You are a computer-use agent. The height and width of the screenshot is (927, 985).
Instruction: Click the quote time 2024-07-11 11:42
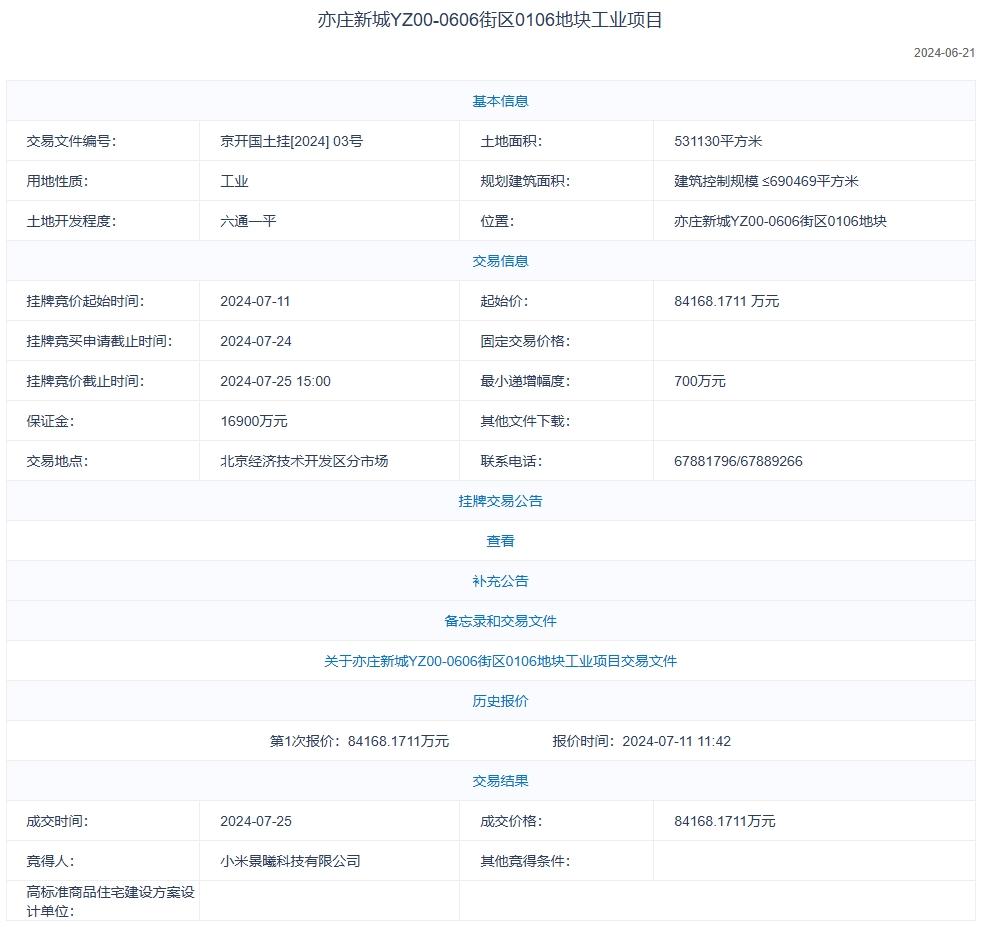[x=676, y=741]
